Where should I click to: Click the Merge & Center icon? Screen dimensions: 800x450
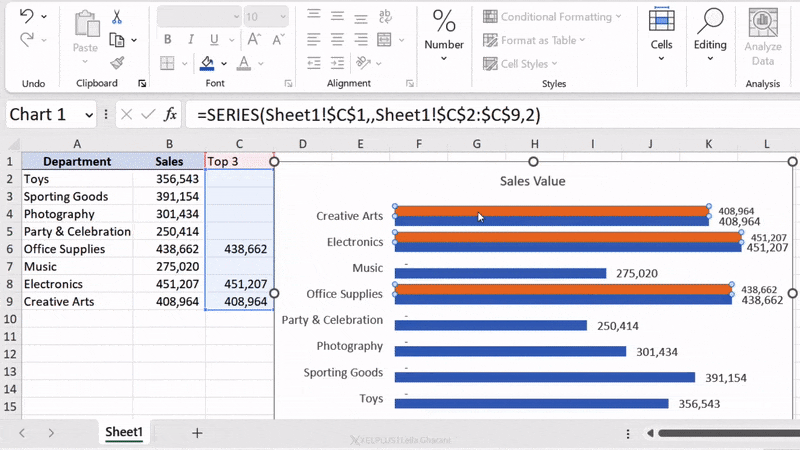(384, 39)
